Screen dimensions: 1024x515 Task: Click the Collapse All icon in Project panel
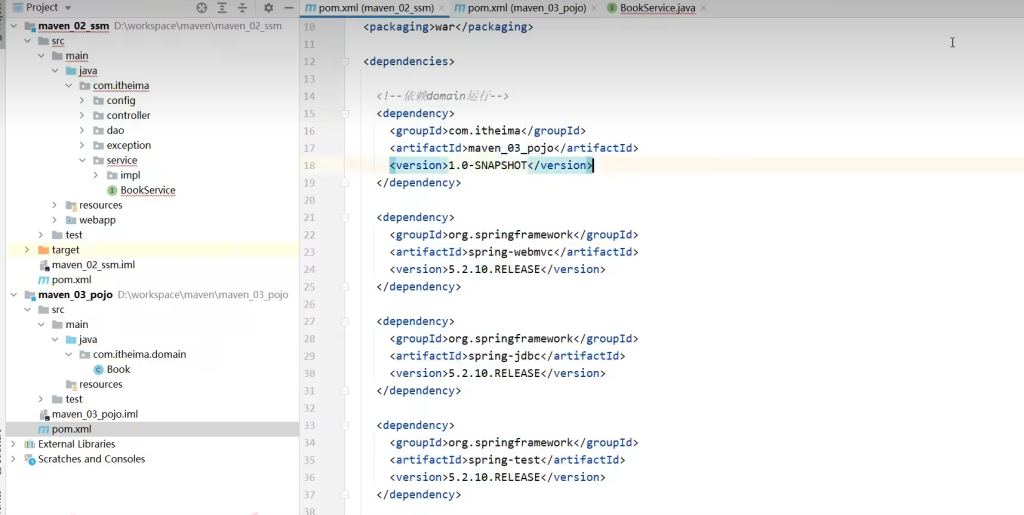click(243, 7)
